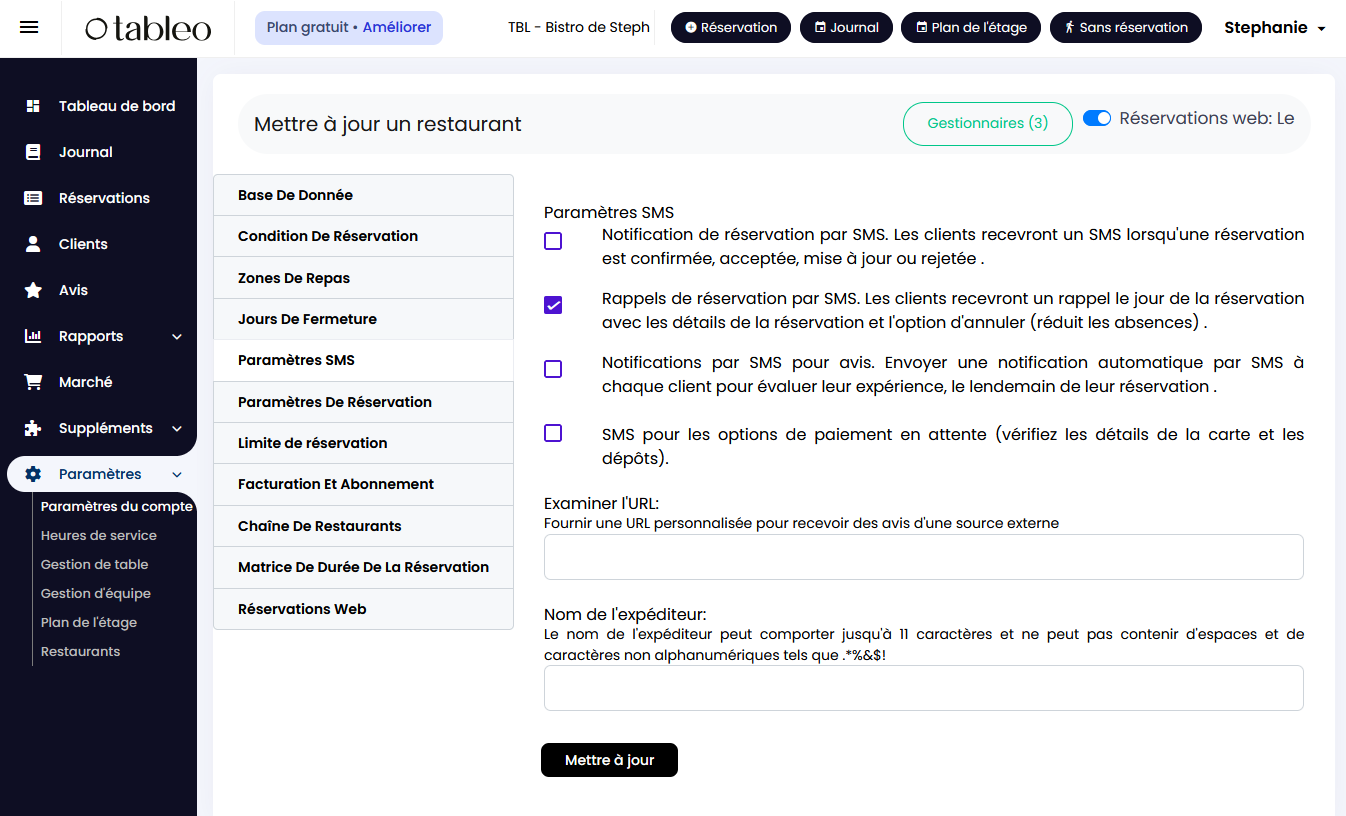Open the Facturation Et Abonnement tab

click(363, 484)
